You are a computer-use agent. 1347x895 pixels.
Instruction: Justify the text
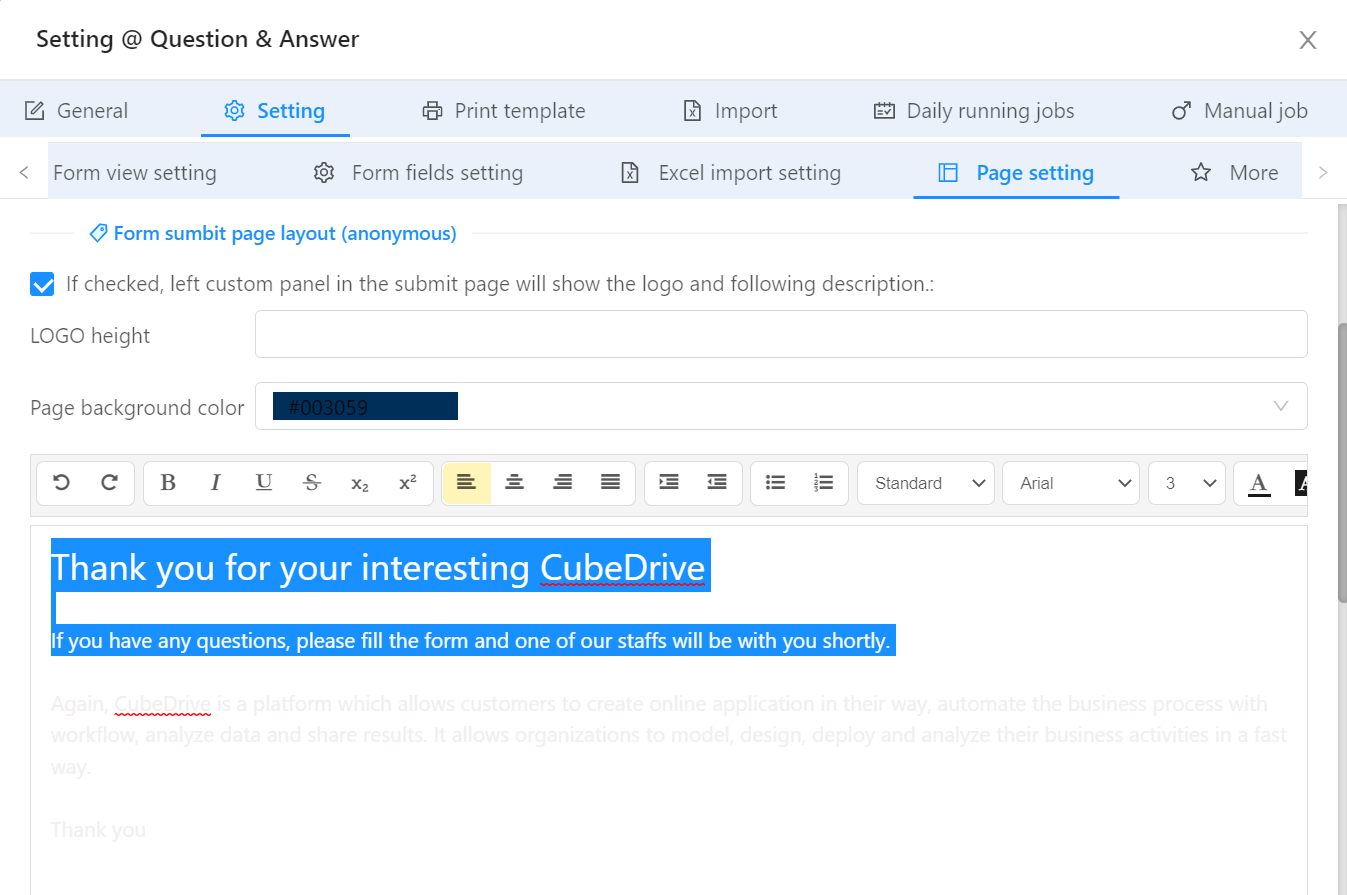(x=611, y=483)
